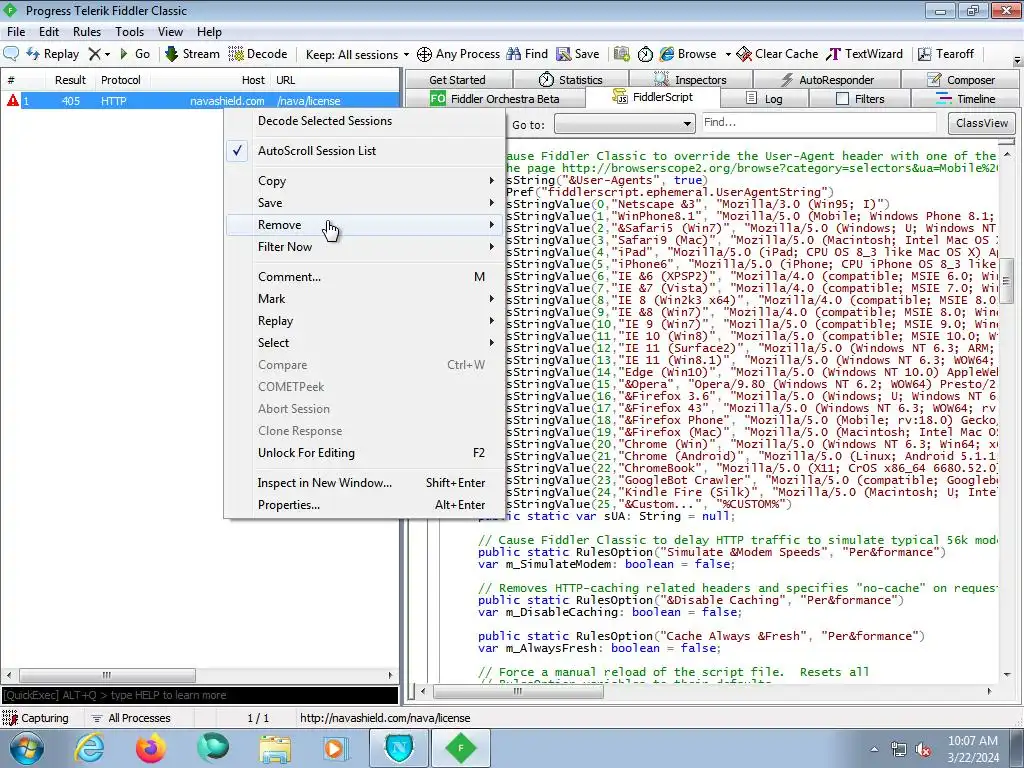Launch Firefox from the taskbar
Screen dimensions: 1024x768
tap(150, 748)
